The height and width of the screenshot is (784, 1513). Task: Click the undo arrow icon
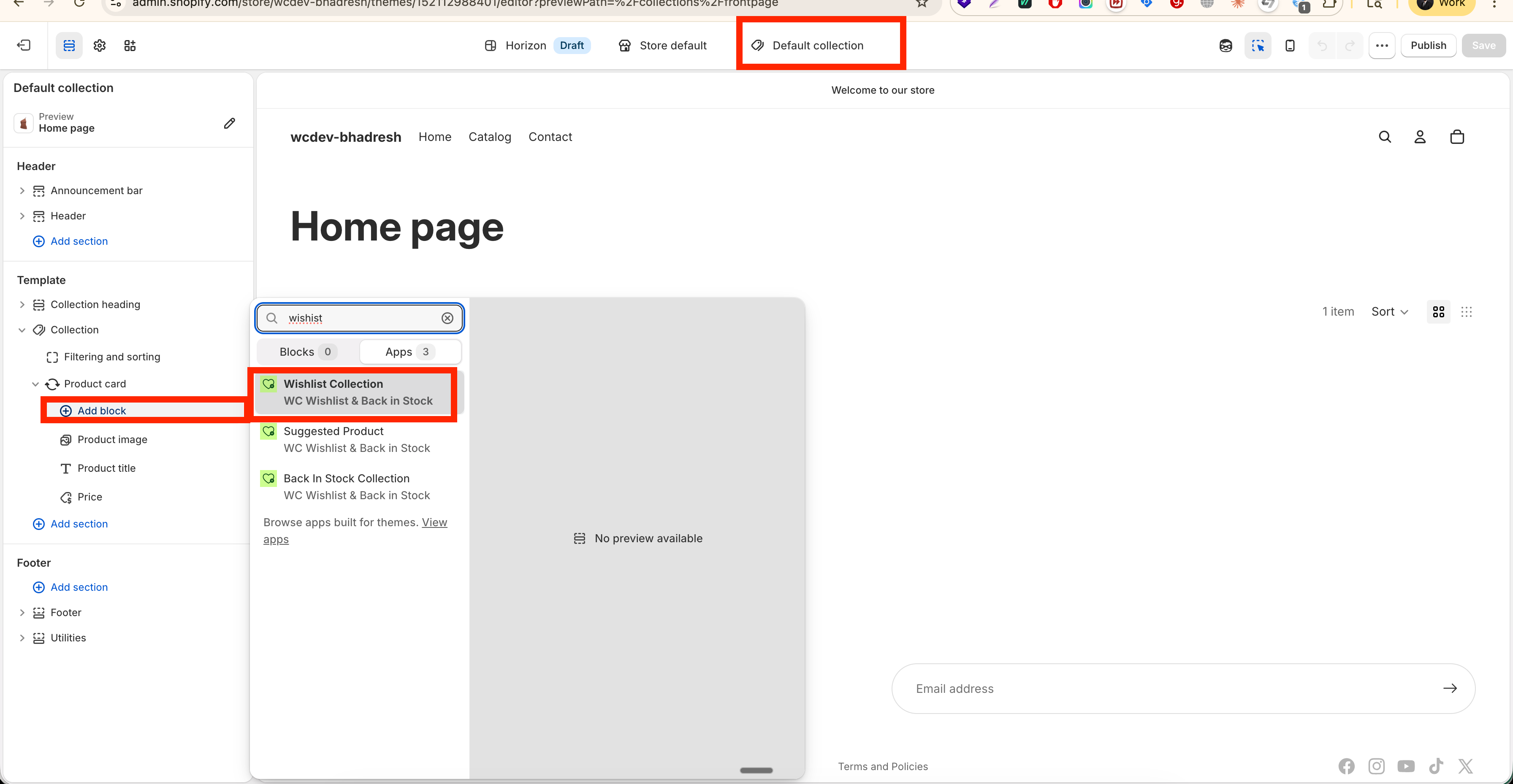[x=1322, y=45]
